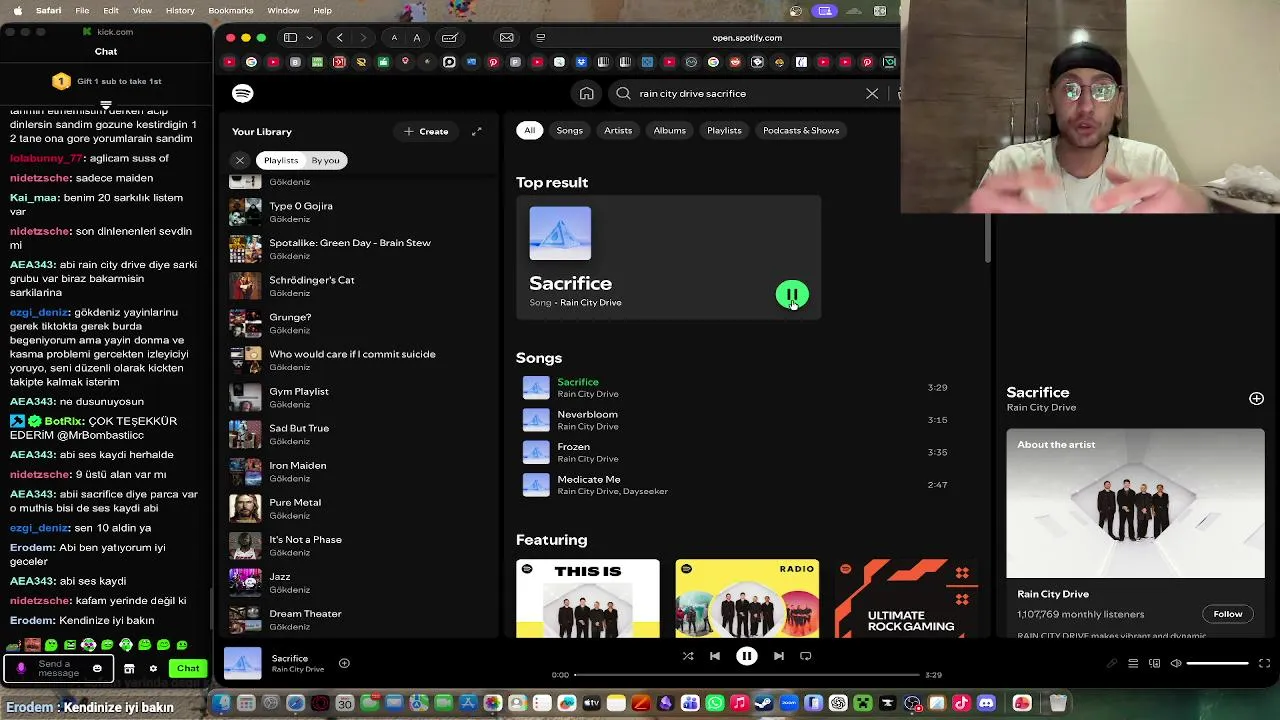Toggle the lyrics microphone icon
Screen dimensions: 1280x720
tap(1112, 663)
